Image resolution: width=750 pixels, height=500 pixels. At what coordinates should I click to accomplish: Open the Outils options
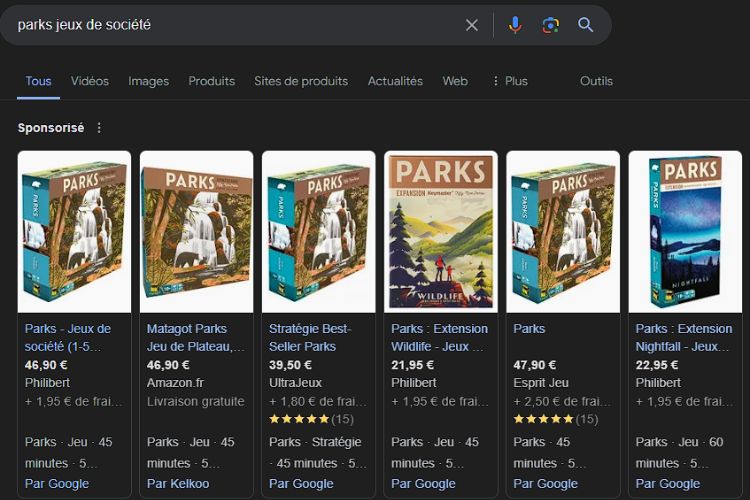596,81
